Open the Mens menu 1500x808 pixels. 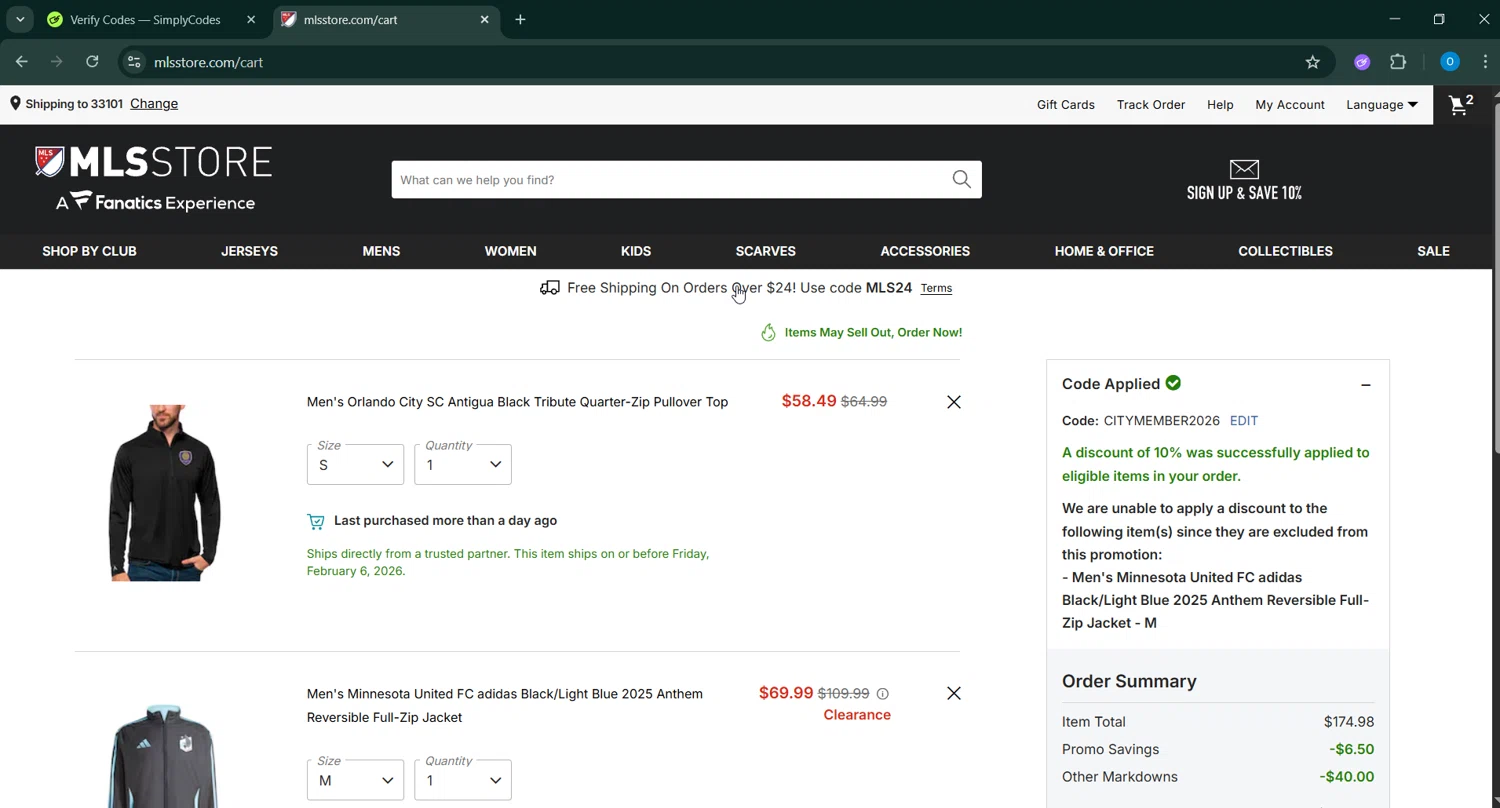pos(381,251)
